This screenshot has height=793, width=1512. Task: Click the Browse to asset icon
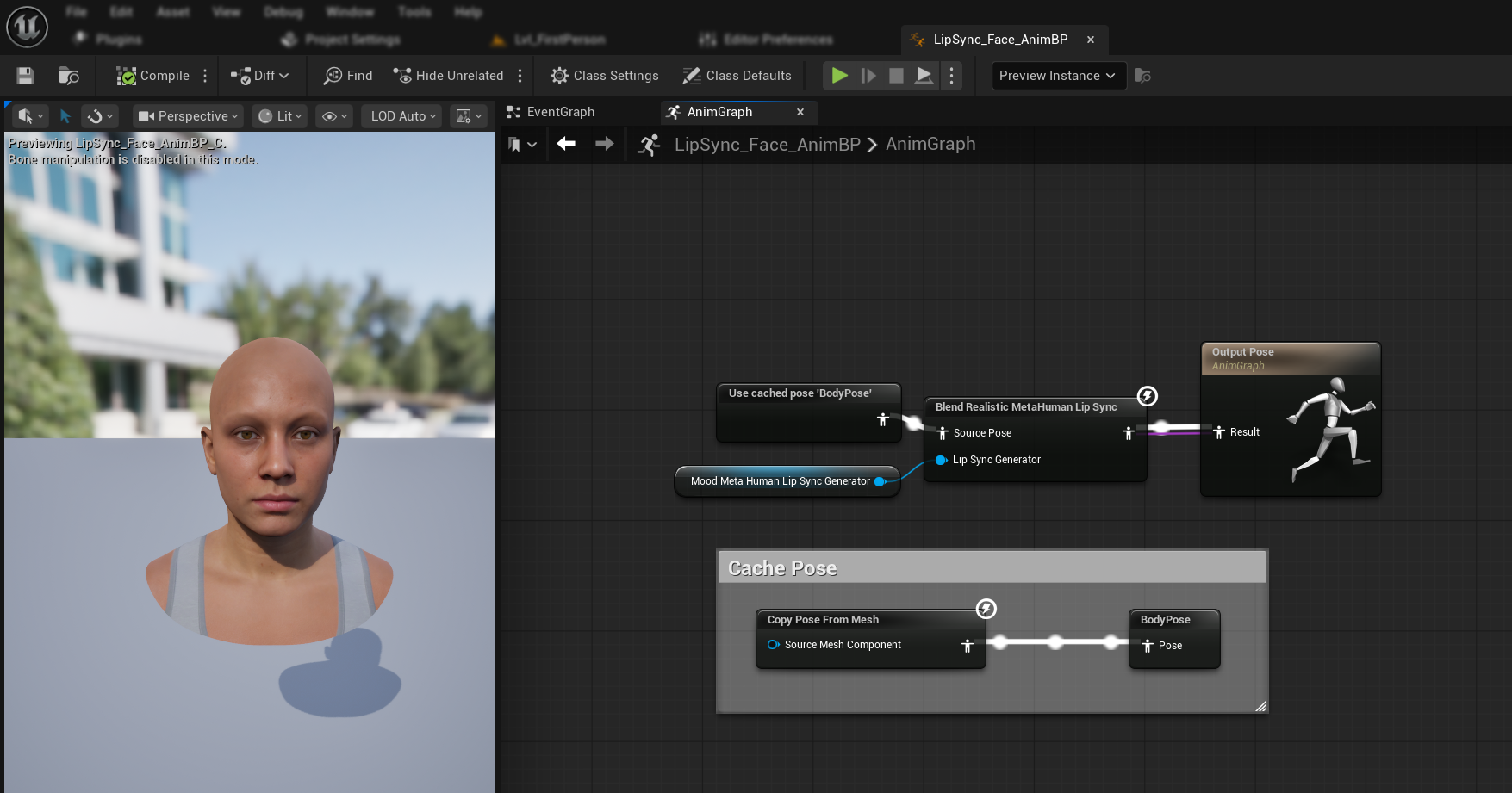(x=69, y=76)
